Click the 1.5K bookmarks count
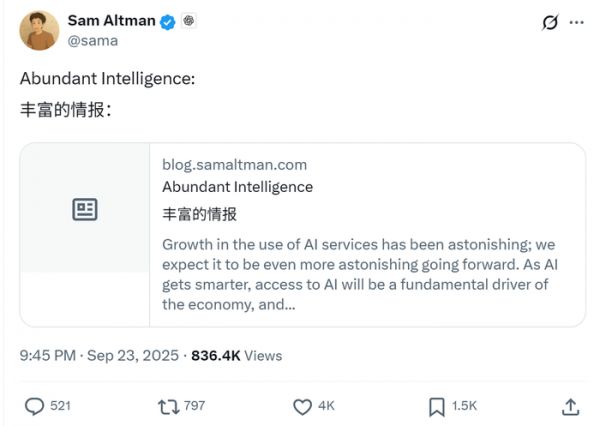The height and width of the screenshot is (426, 600). point(465,407)
